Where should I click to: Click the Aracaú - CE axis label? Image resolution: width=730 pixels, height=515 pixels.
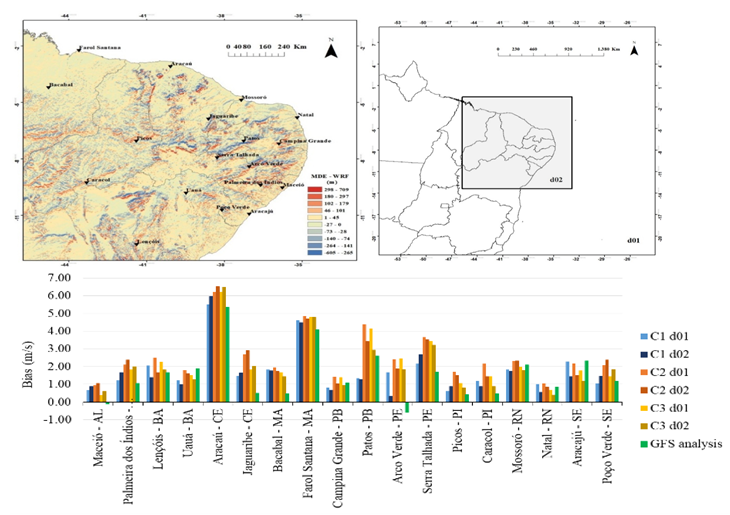pos(217,438)
